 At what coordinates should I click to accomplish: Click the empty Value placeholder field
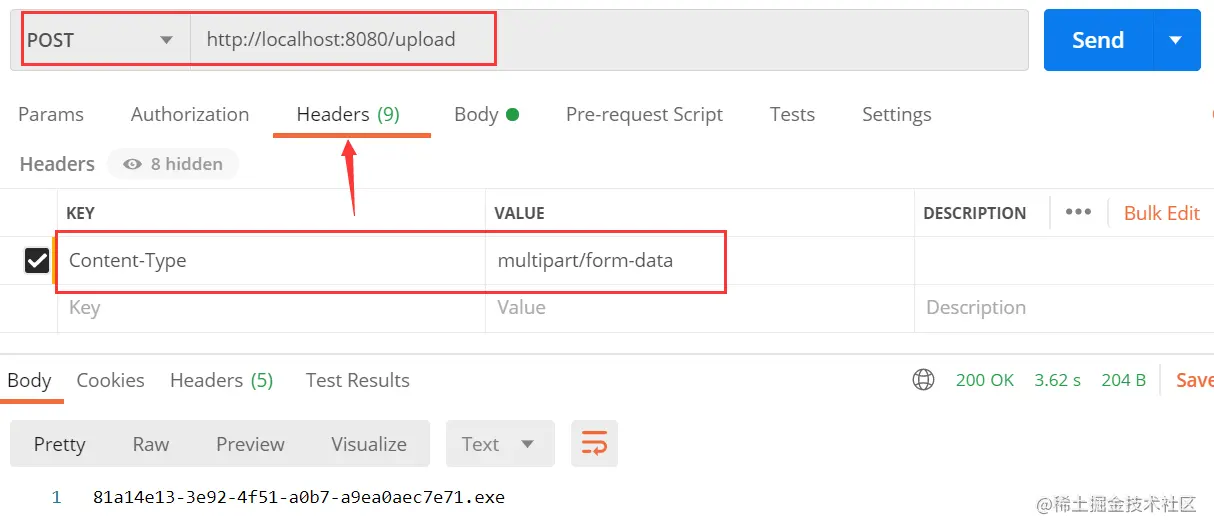point(700,308)
